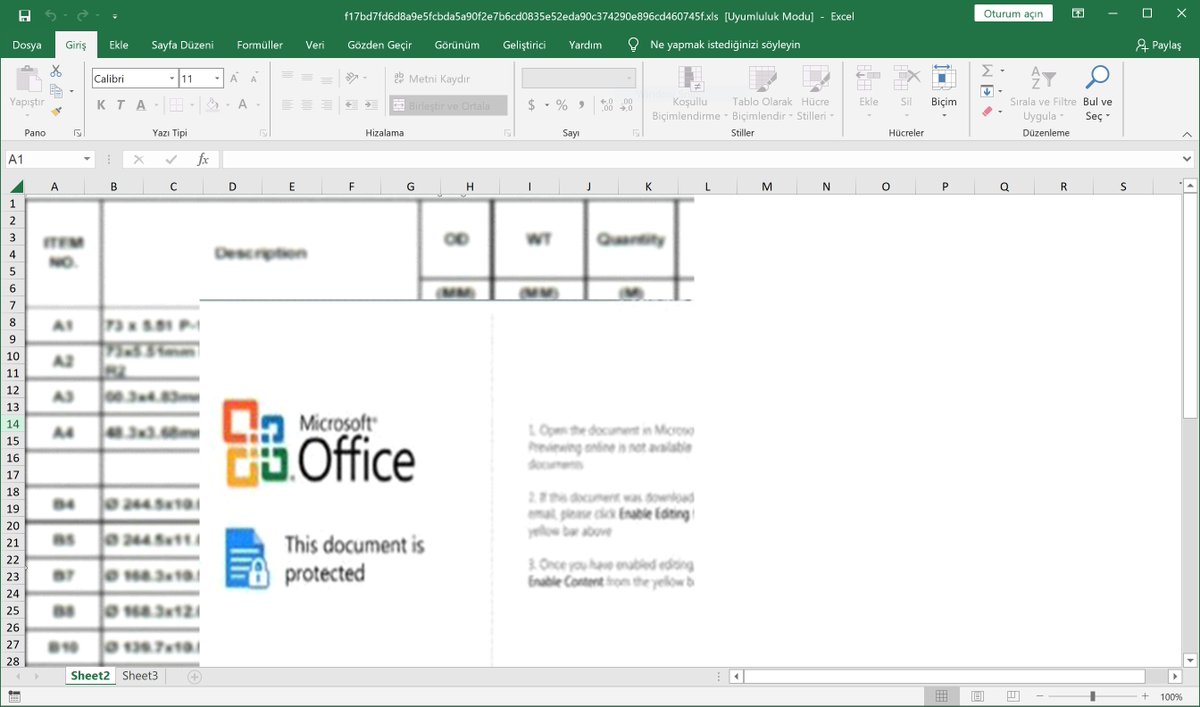1200x707 pixels.
Task: Click the add new sheet plus icon
Action: [194, 677]
